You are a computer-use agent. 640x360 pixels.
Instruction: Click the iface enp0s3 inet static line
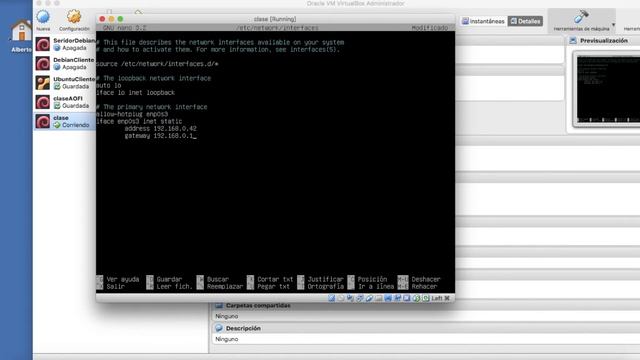(139, 121)
